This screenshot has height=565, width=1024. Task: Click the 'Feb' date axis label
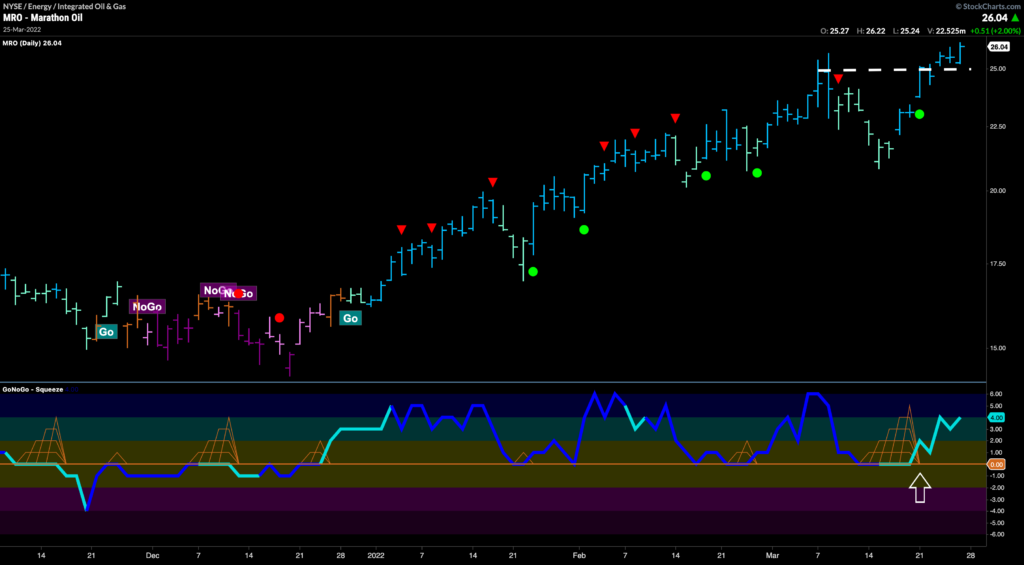[x=579, y=555]
